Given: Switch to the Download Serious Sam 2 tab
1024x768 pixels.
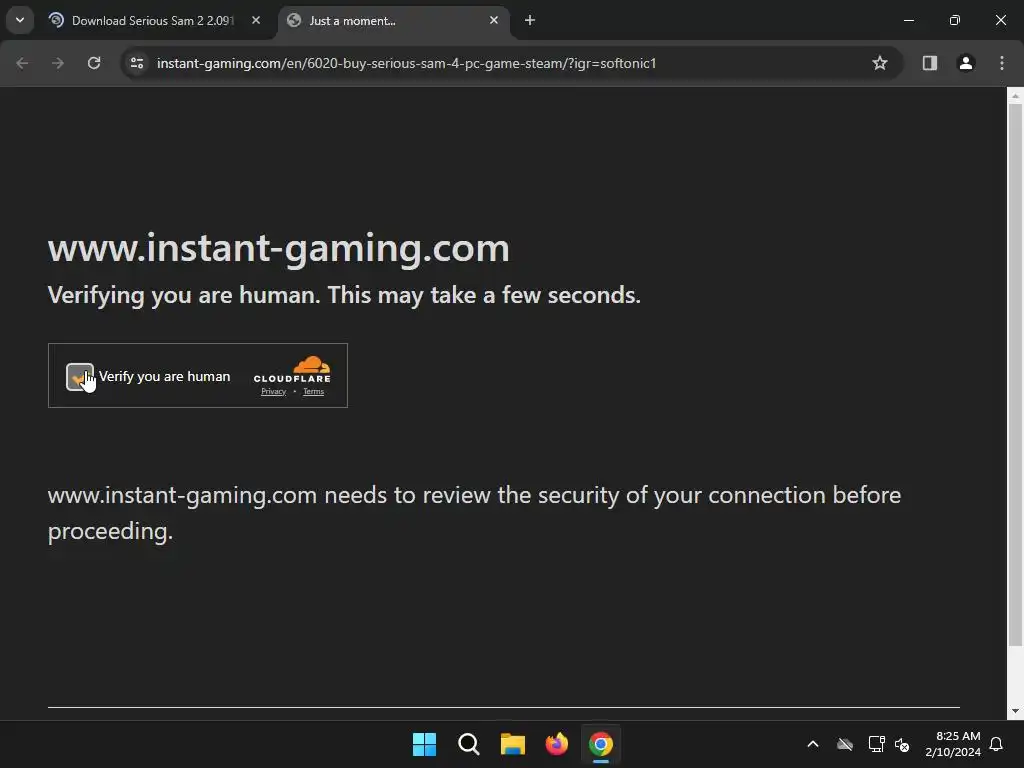Looking at the screenshot, I should click(152, 21).
